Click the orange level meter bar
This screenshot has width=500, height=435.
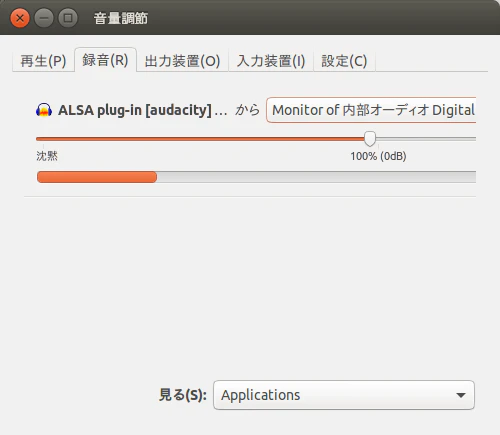pyautogui.click(x=97, y=177)
